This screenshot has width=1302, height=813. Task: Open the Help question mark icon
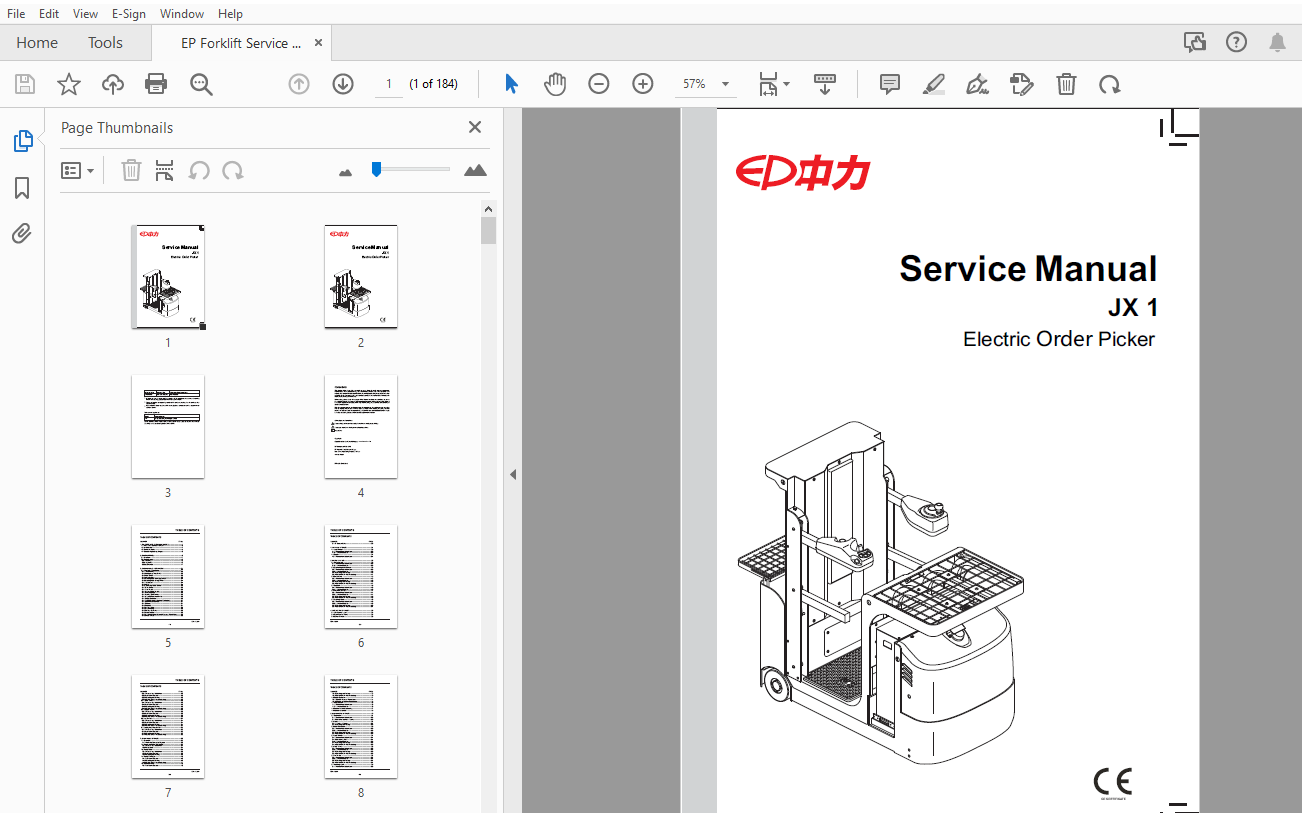click(1237, 42)
